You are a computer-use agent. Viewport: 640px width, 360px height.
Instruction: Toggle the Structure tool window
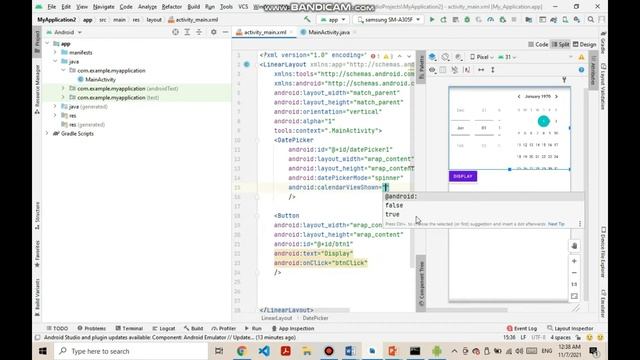tap(37, 215)
